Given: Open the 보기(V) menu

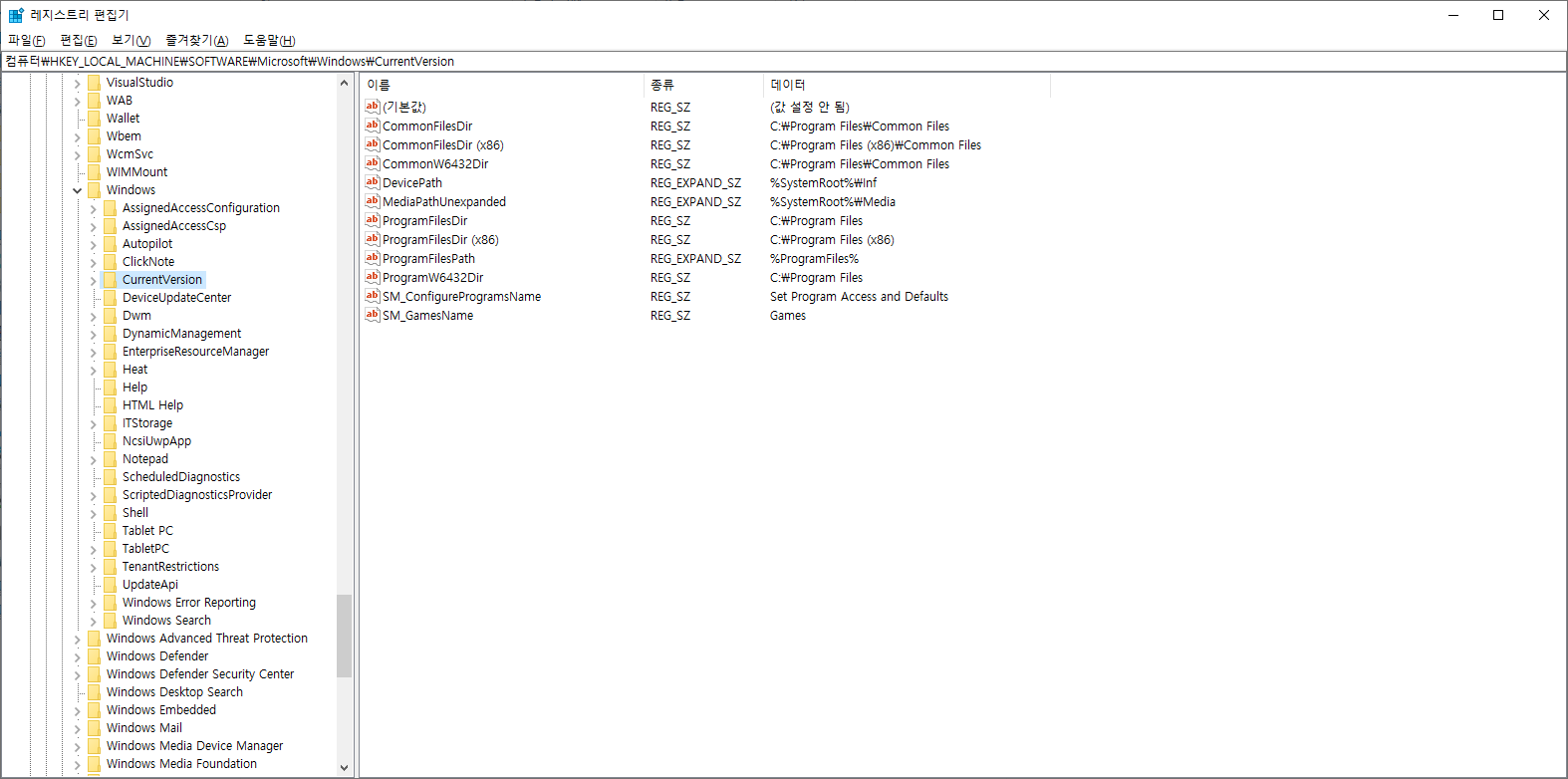Looking at the screenshot, I should (x=131, y=40).
